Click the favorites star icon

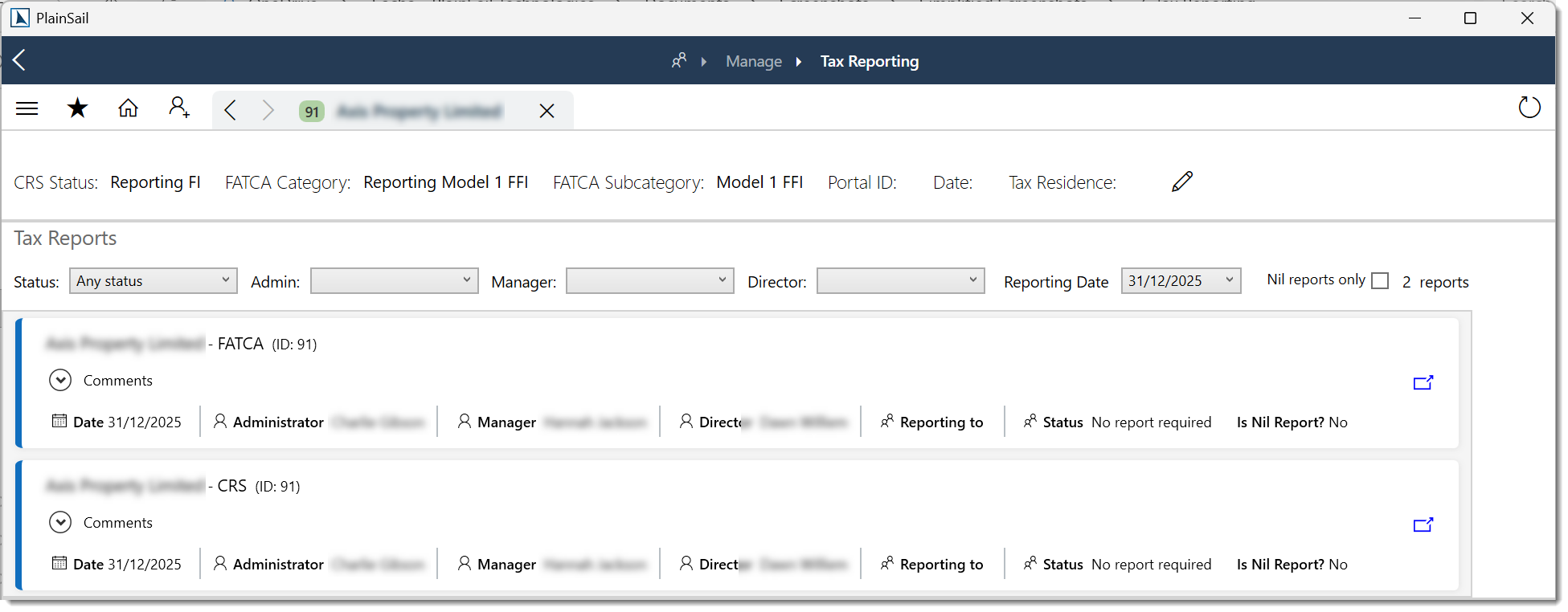coord(77,108)
